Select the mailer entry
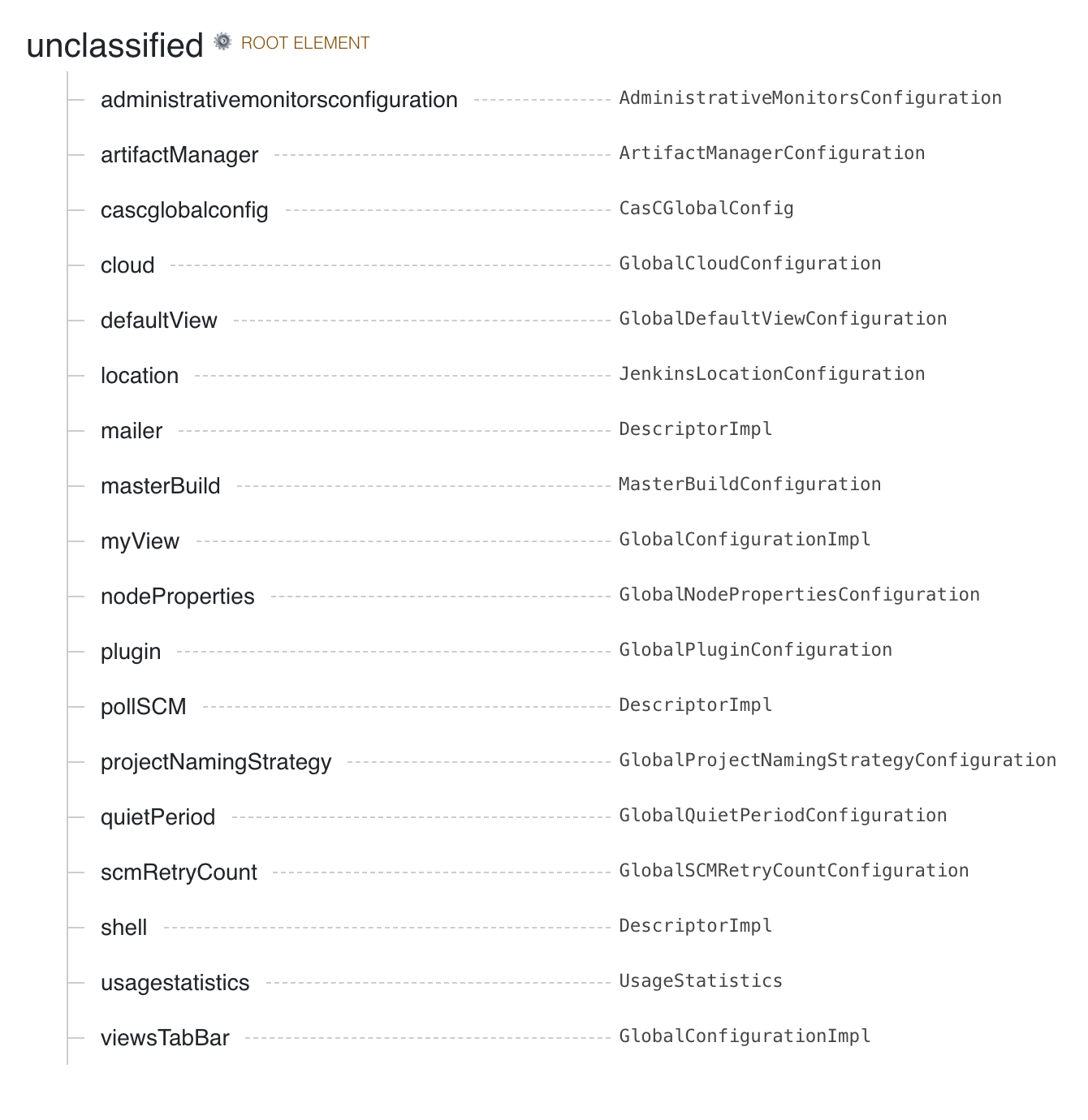Viewport: 1088px width, 1120px height. click(x=132, y=431)
